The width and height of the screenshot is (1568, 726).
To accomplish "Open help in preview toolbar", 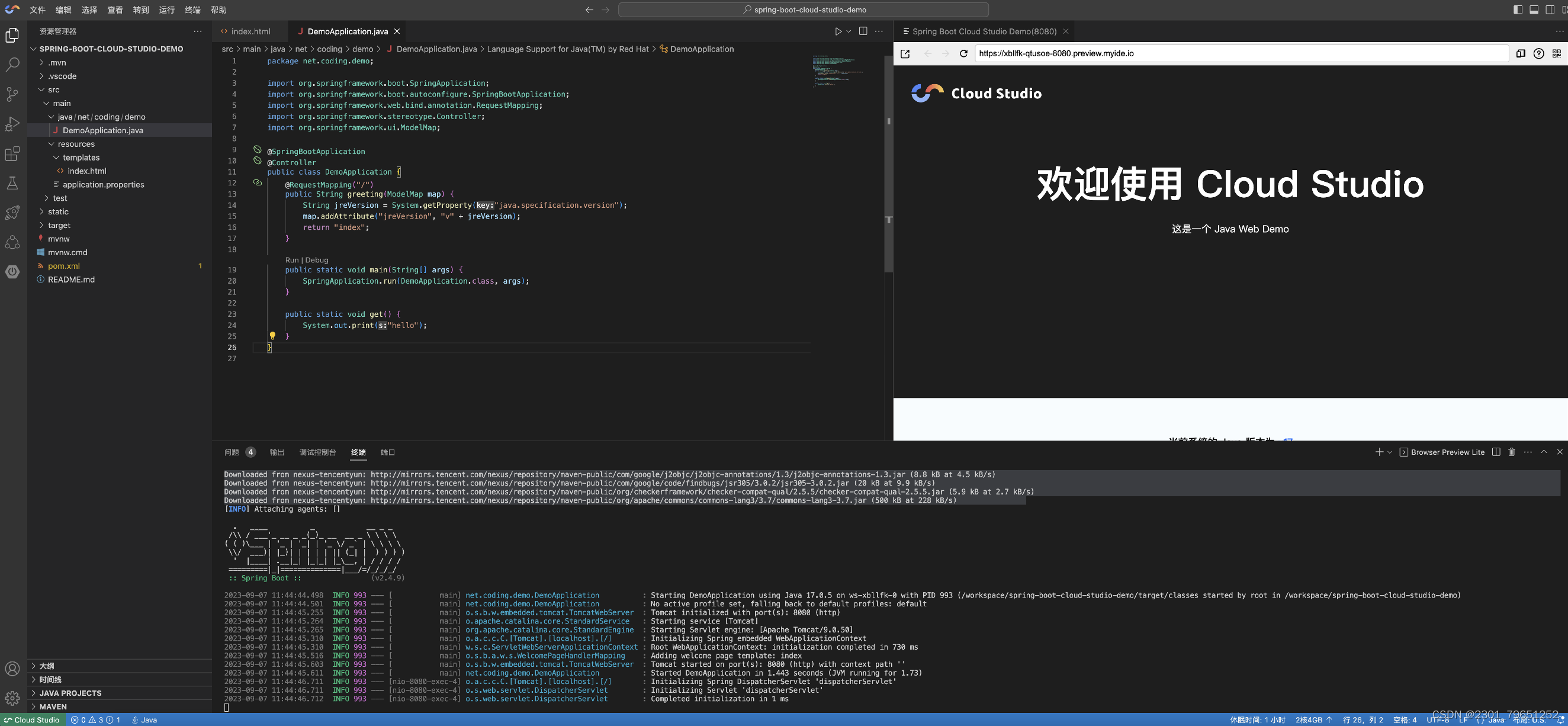I will coord(1539,53).
